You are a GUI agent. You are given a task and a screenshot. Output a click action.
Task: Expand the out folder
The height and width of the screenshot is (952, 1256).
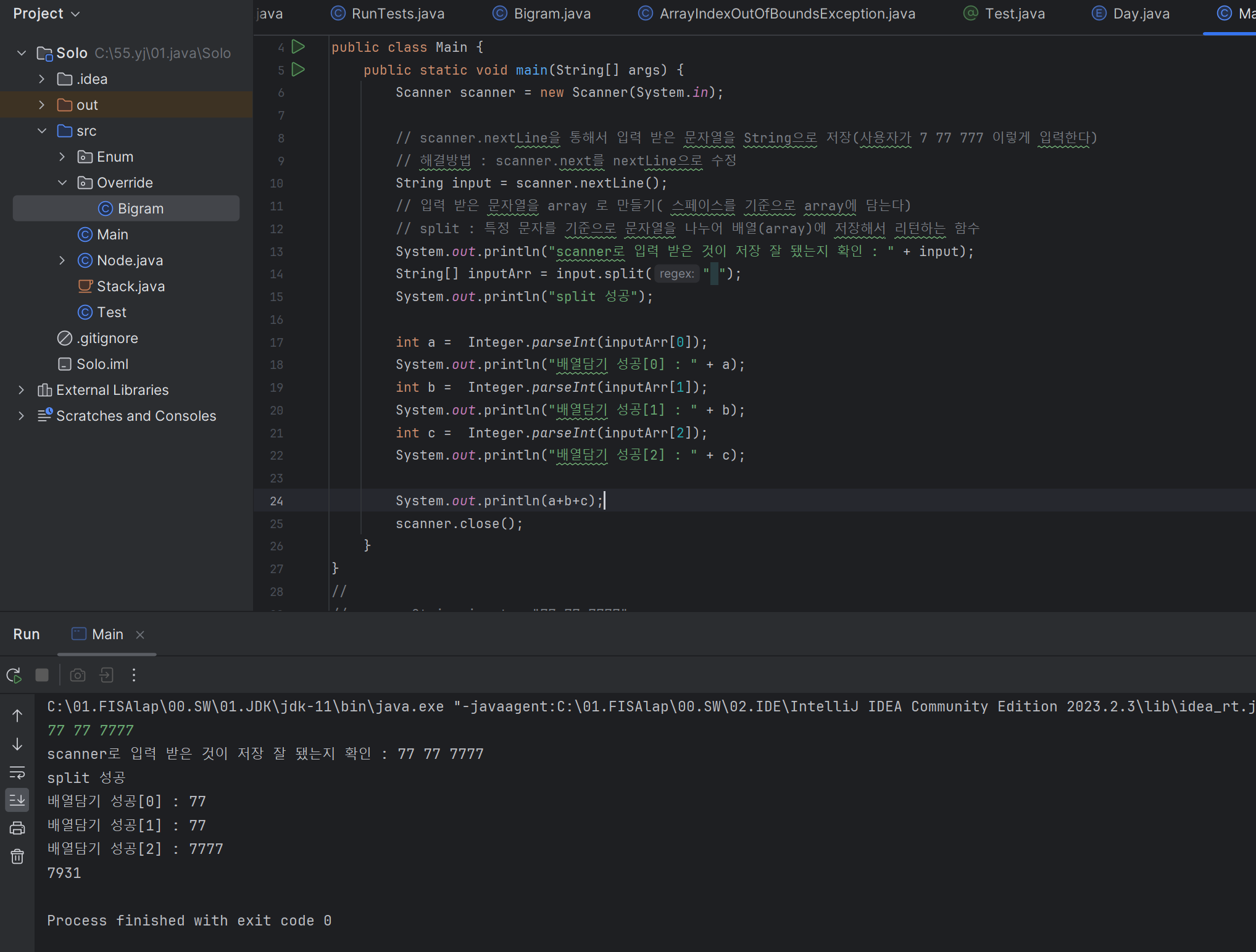tap(41, 105)
